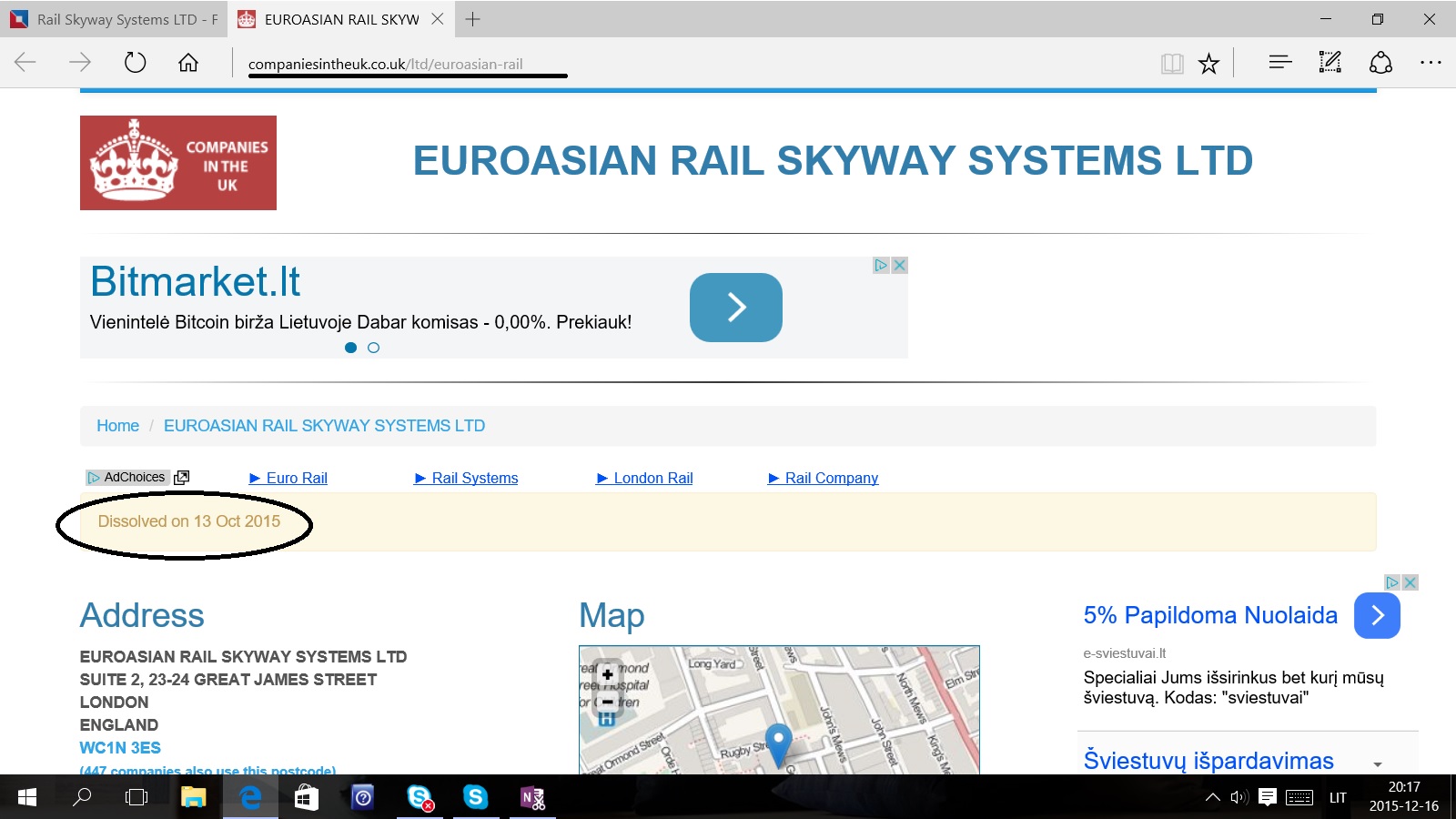The width and height of the screenshot is (1456, 819).
Task: Open File Explorer from taskbar
Action: 193,798
